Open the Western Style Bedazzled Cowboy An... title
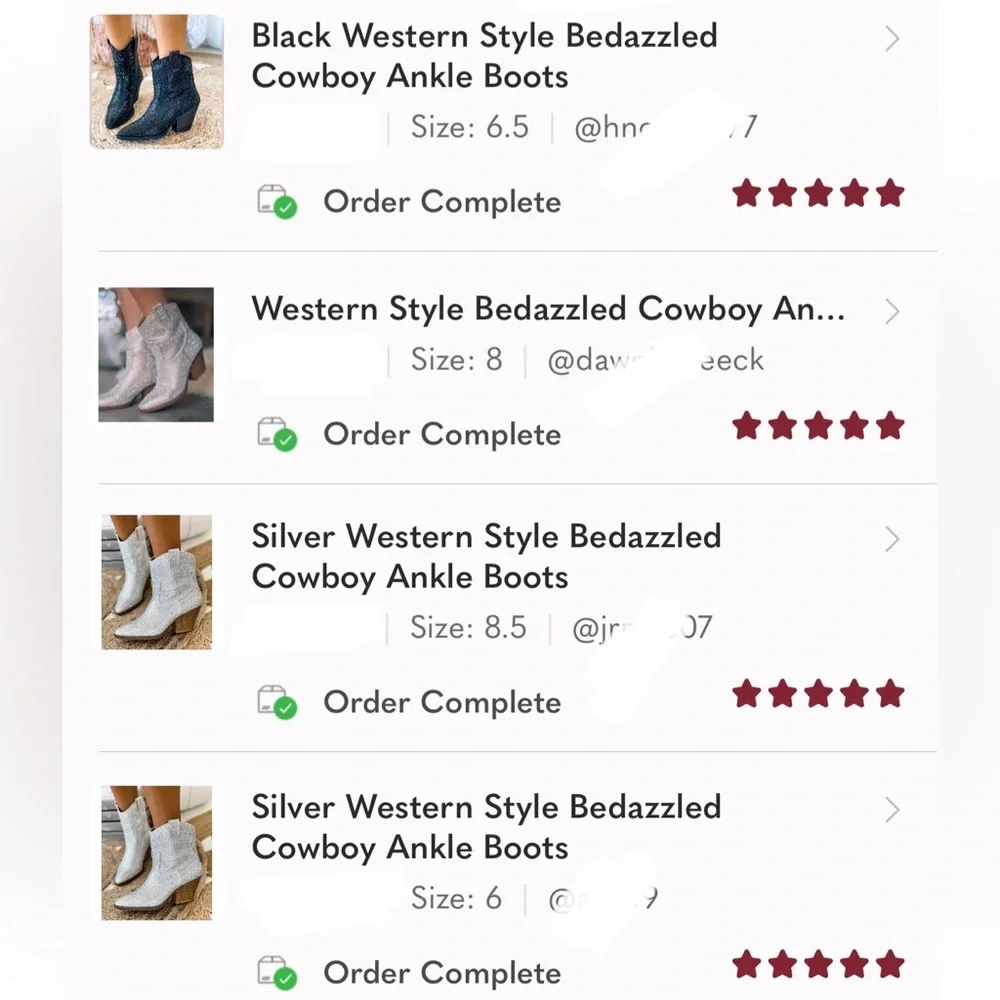 (x=548, y=310)
